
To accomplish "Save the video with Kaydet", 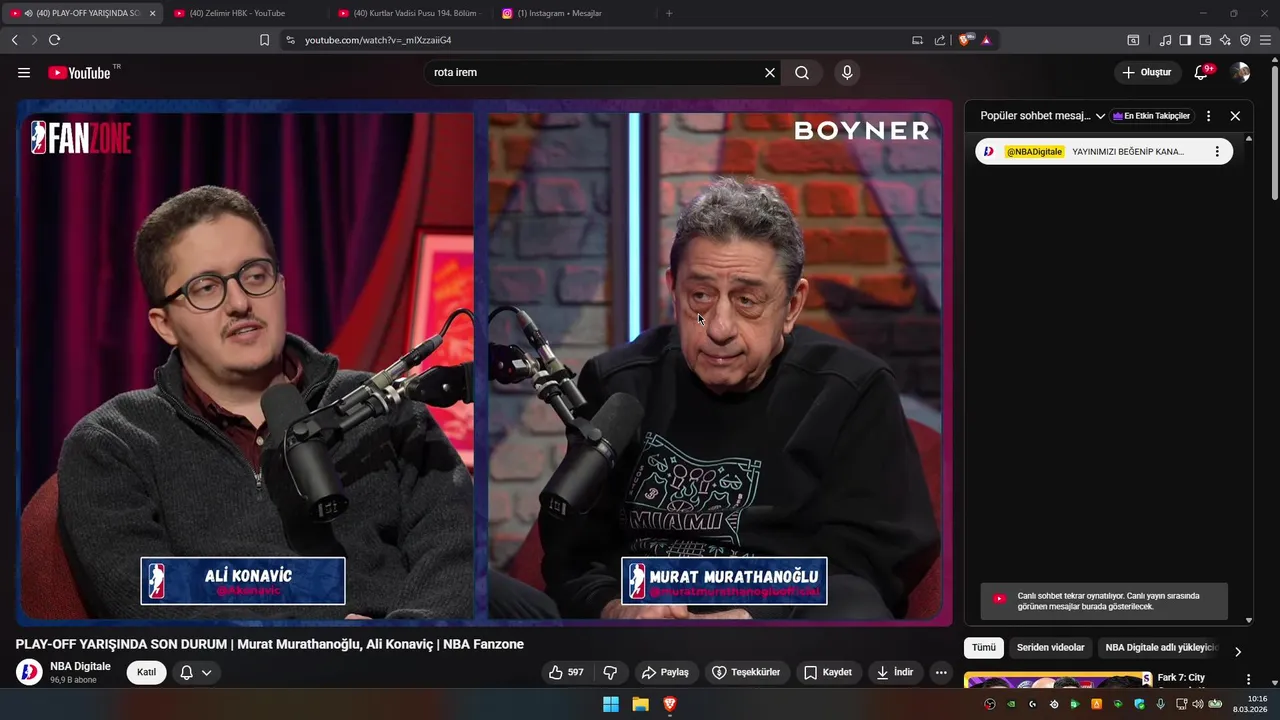I will tap(828, 672).
